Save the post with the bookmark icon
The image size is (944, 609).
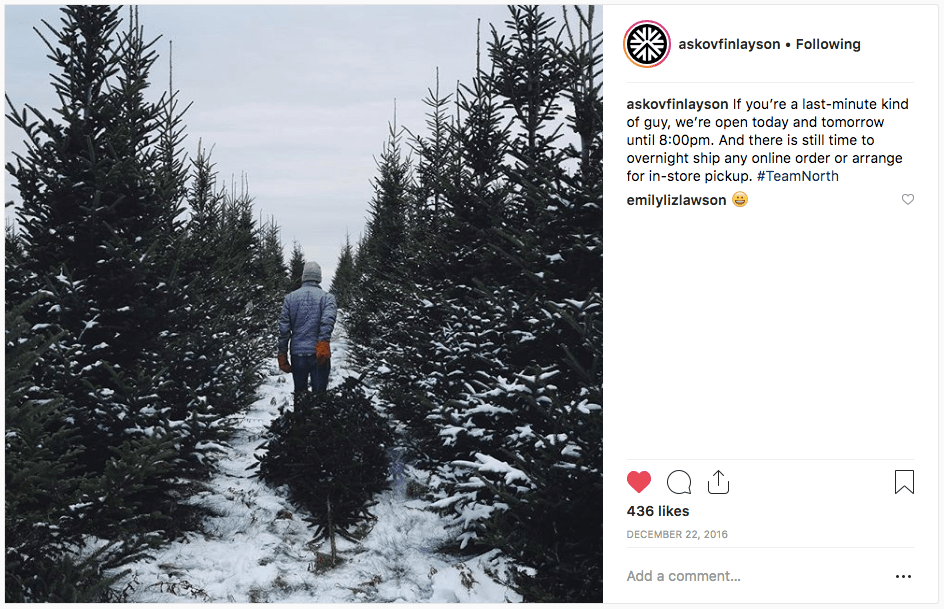(x=904, y=482)
